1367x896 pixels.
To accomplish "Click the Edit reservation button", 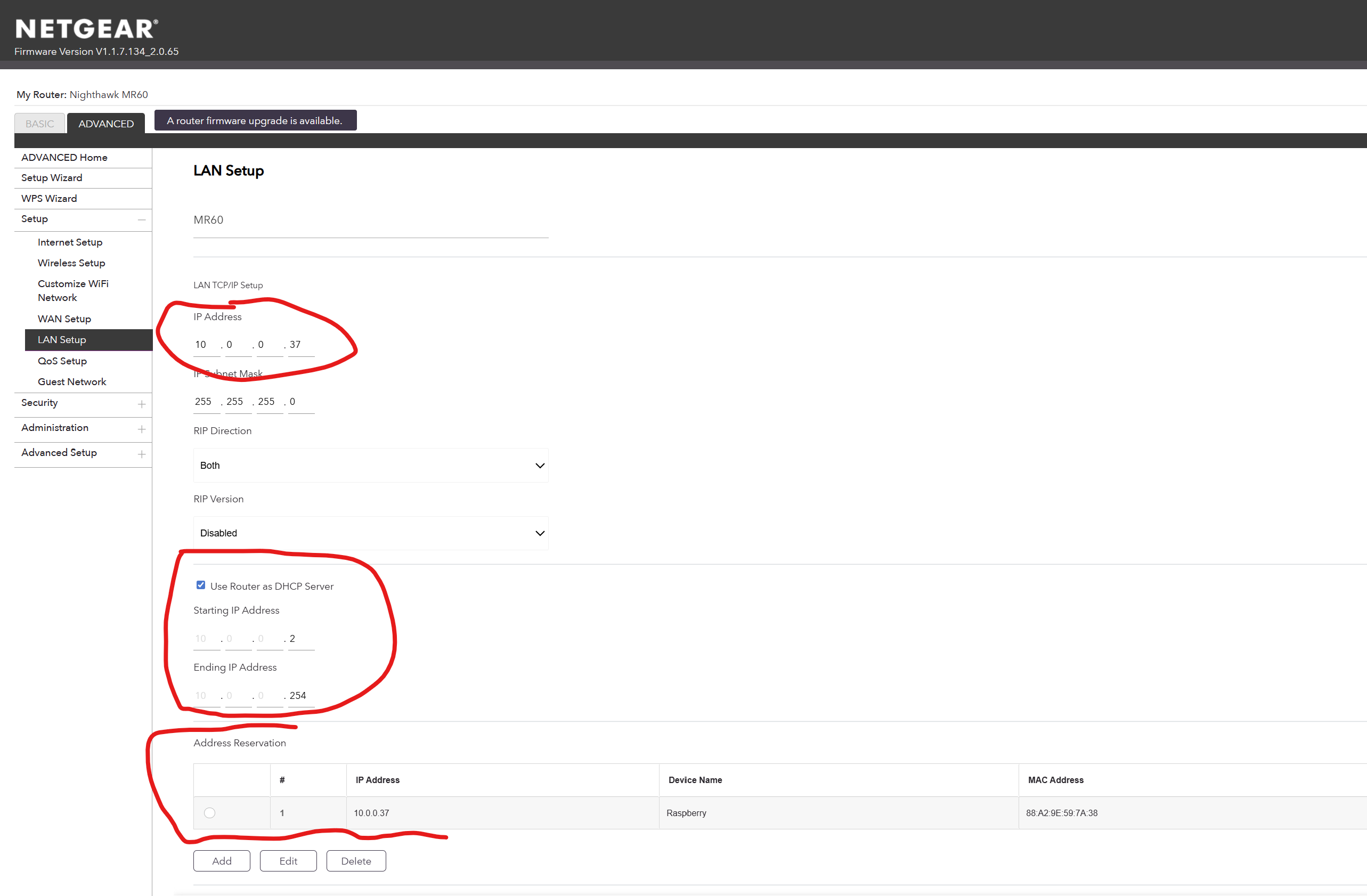I will coord(288,860).
